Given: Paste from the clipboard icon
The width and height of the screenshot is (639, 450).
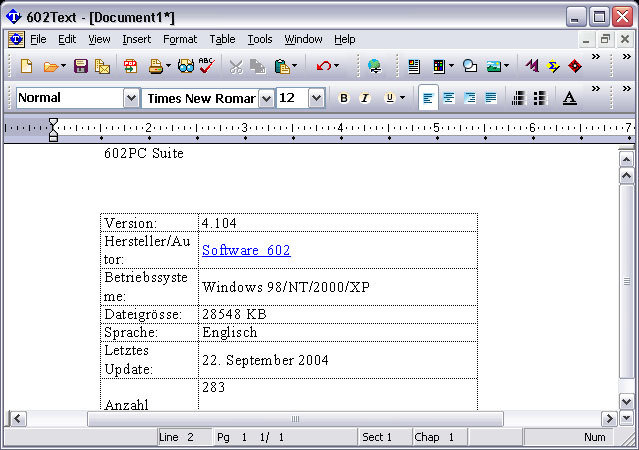Looking at the screenshot, I should 282,66.
